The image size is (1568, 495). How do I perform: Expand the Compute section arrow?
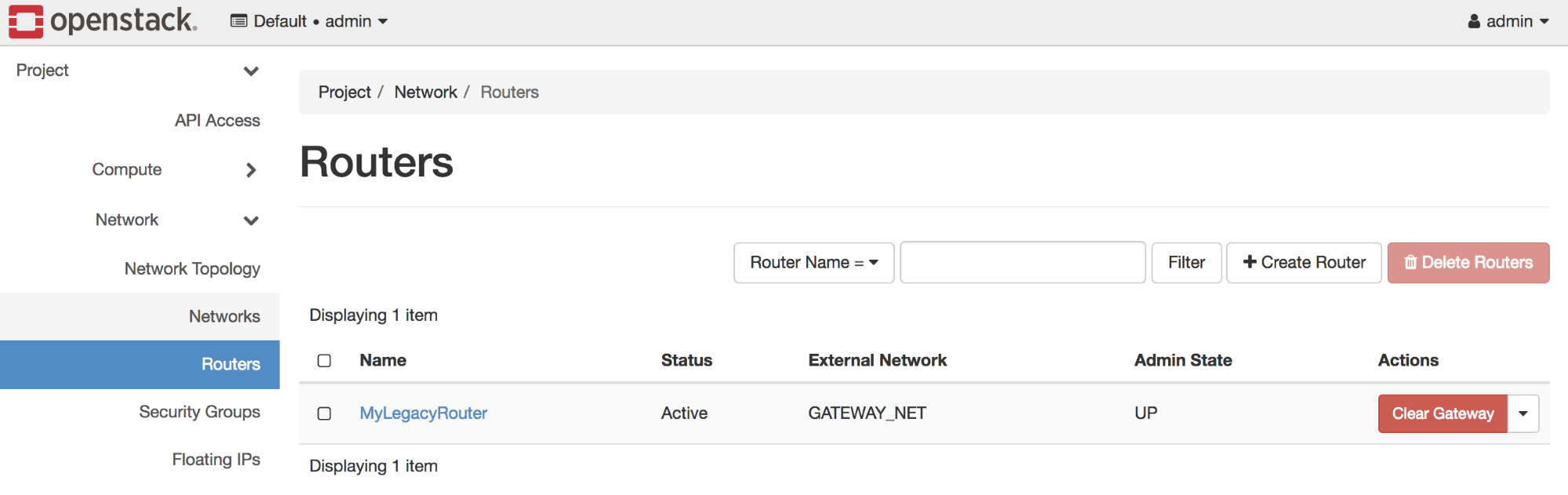click(251, 169)
